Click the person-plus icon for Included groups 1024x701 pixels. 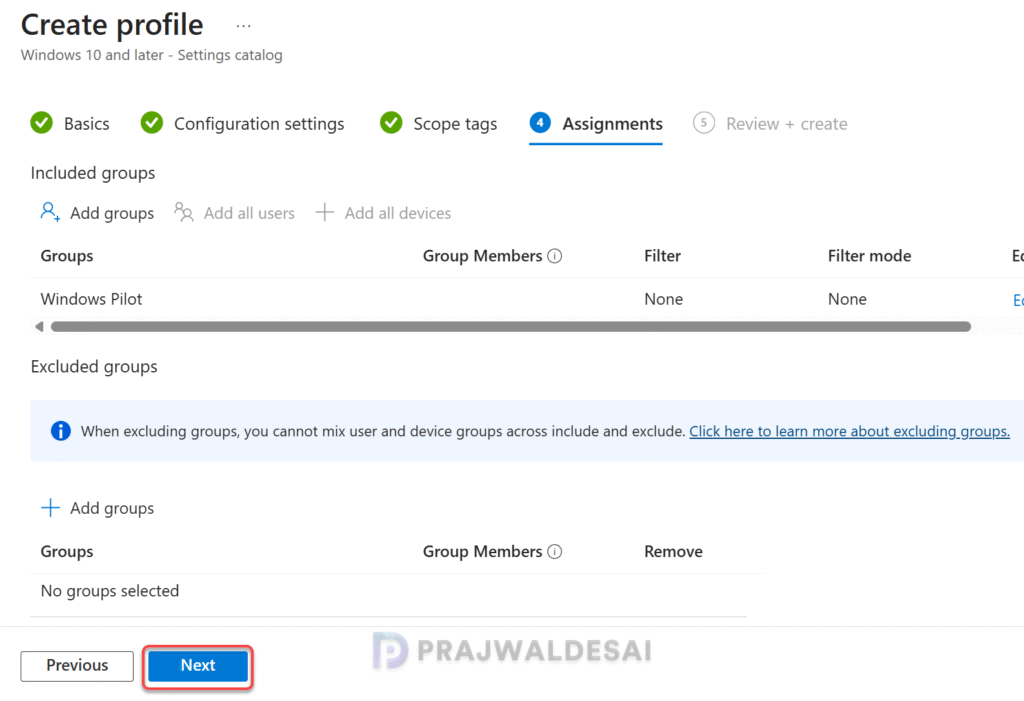(x=50, y=212)
